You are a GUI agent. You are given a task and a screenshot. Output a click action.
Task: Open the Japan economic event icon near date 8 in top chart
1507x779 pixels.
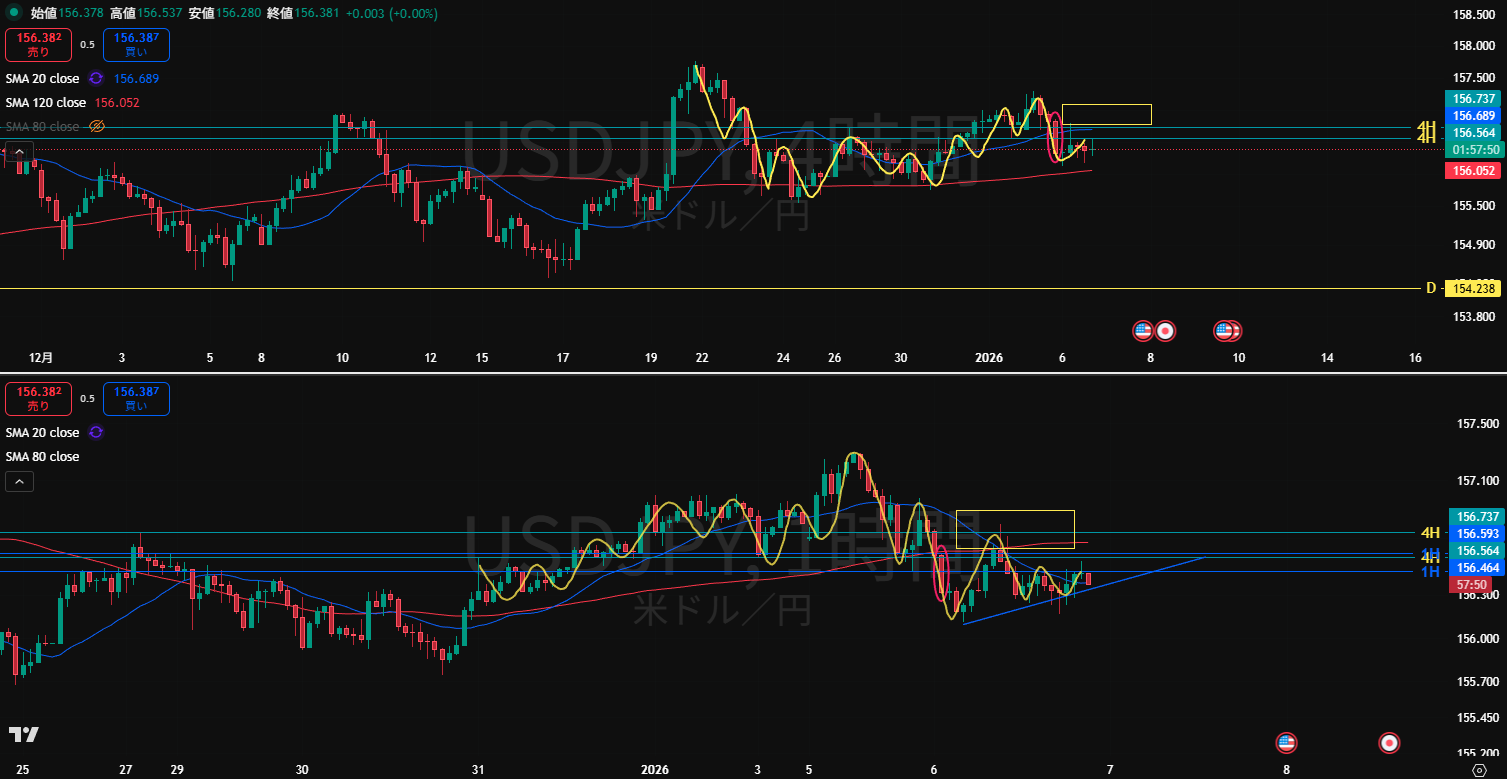tap(1165, 330)
